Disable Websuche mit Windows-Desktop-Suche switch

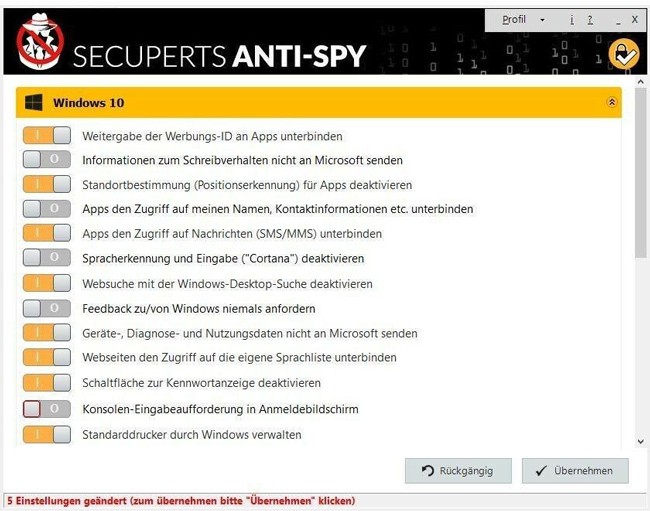tap(47, 284)
